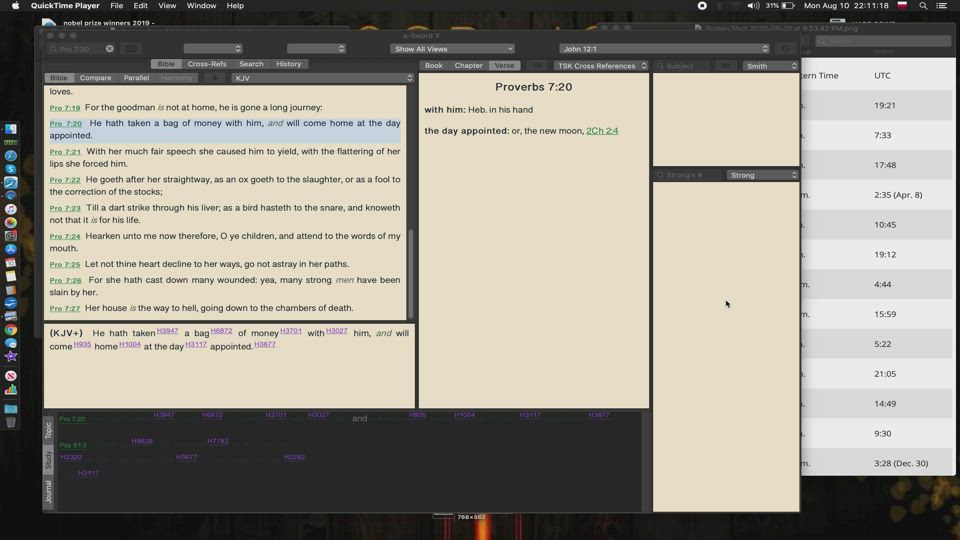This screenshot has width=960, height=540.
Task: Open the Show All Views dropdown
Action: click(452, 49)
